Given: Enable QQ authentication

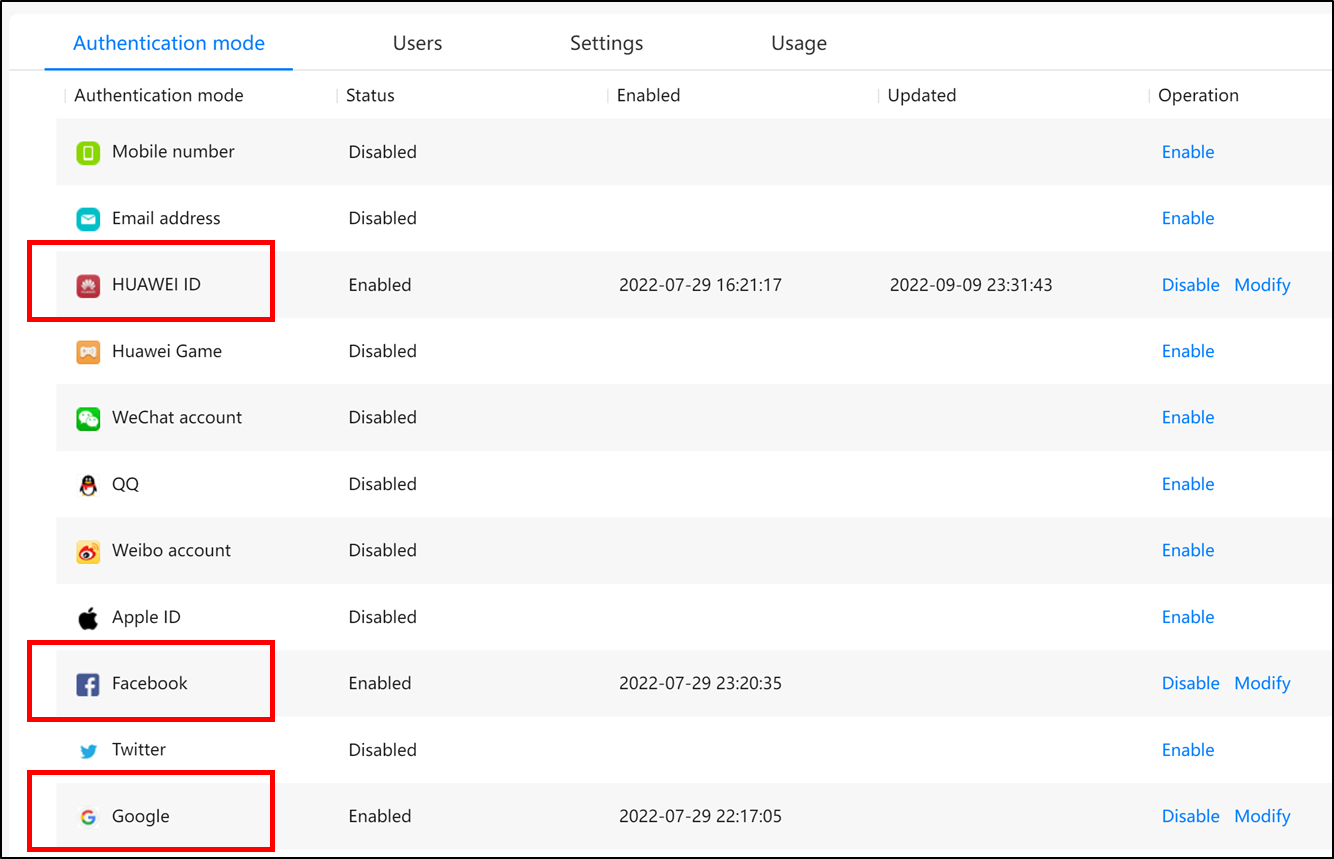Looking at the screenshot, I should tap(1188, 484).
